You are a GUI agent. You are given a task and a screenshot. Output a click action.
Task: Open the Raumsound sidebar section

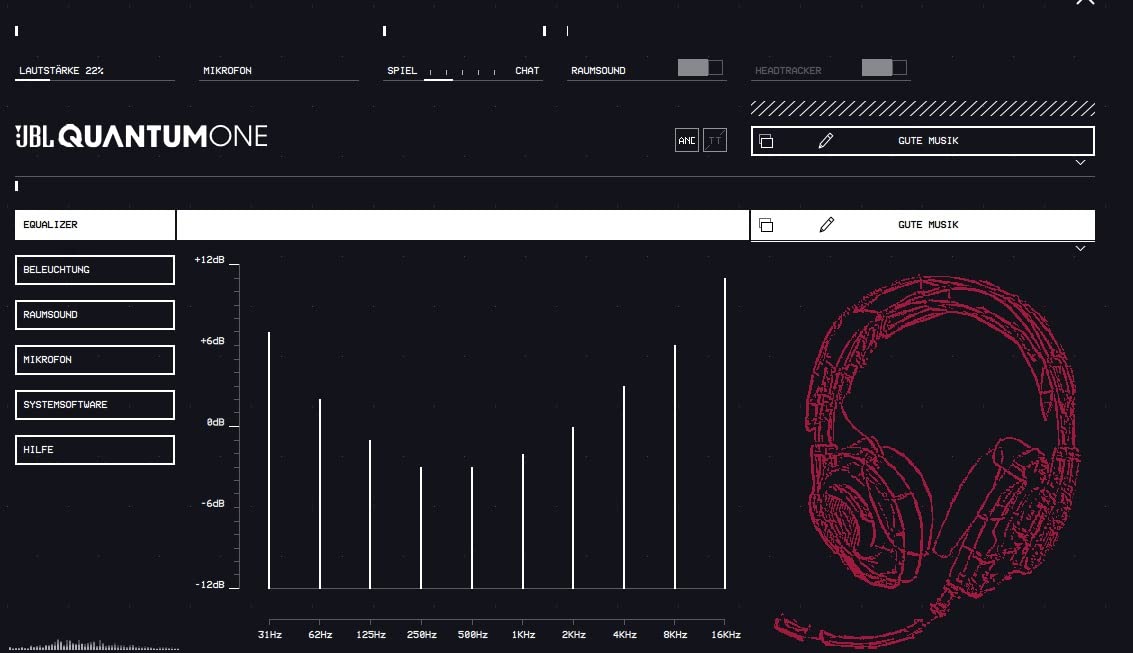95,314
